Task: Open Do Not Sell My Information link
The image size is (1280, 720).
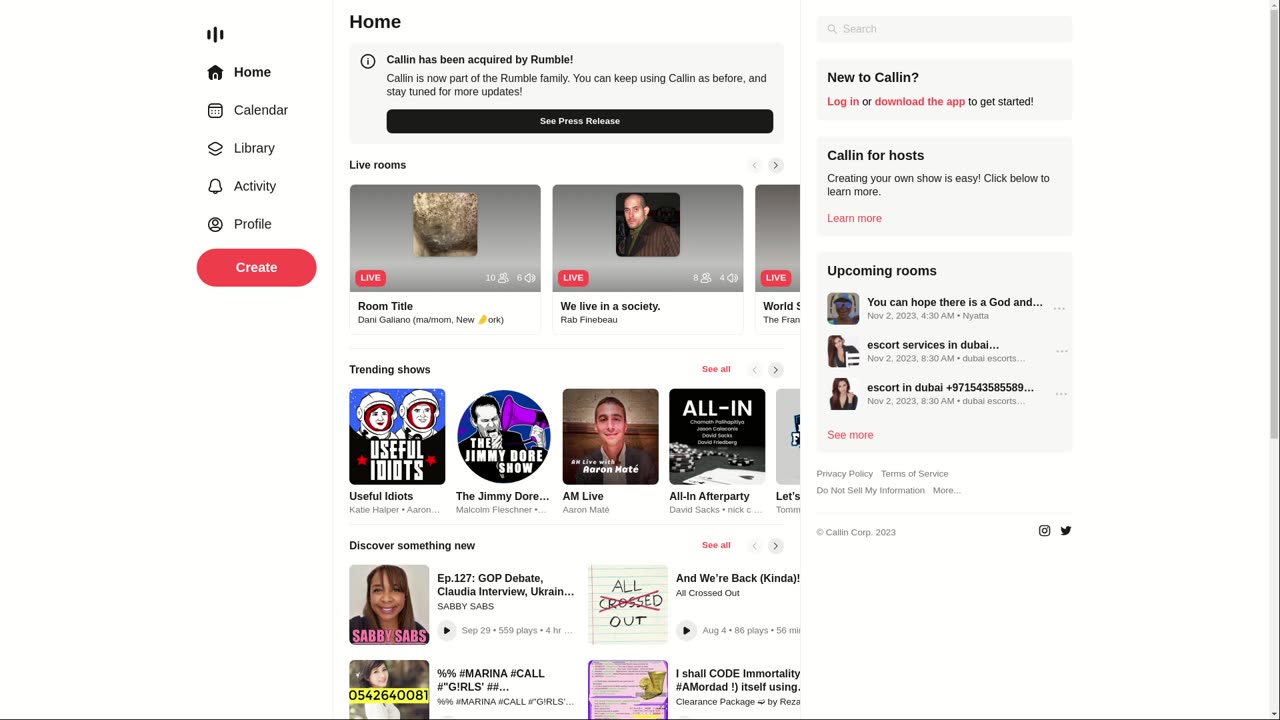Action: (870, 491)
